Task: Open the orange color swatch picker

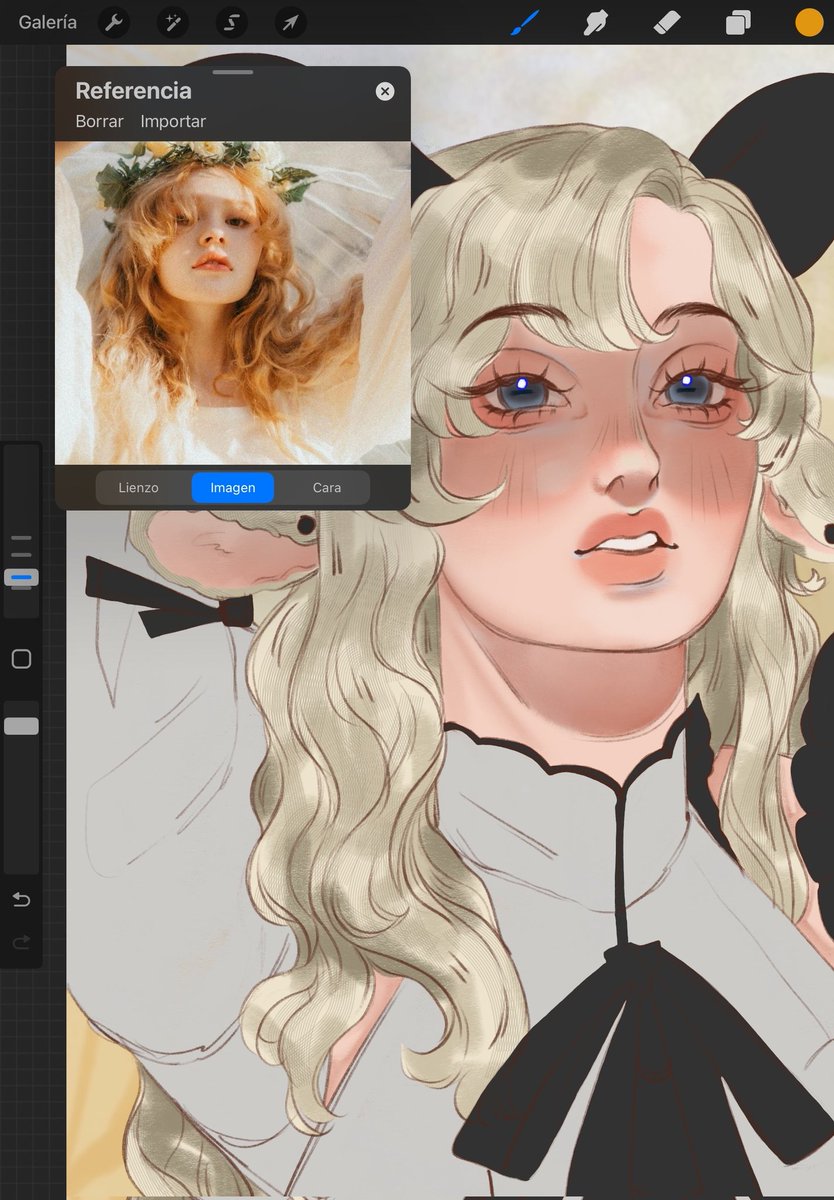Action: 809,22
